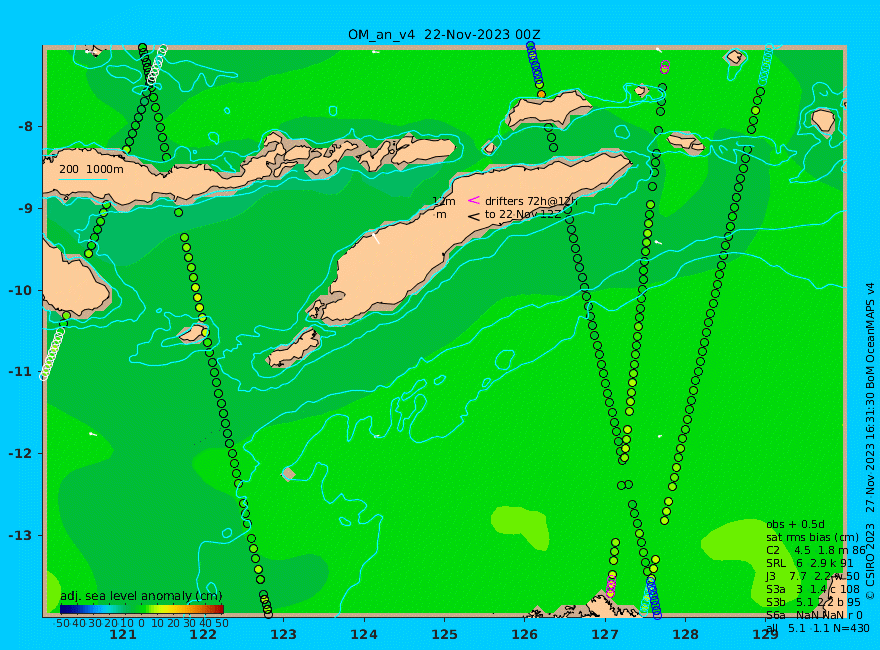Click the "to 22 Nov 12Z" legend text
The height and width of the screenshot is (650, 880).
tap(523, 214)
